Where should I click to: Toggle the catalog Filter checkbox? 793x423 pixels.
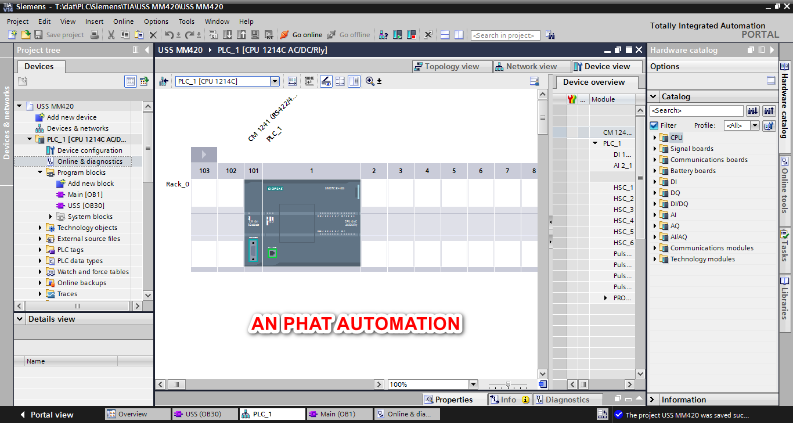pyautogui.click(x=654, y=126)
